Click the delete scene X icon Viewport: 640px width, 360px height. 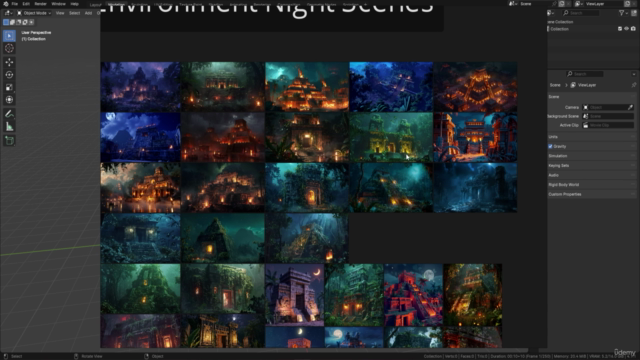coord(569,4)
